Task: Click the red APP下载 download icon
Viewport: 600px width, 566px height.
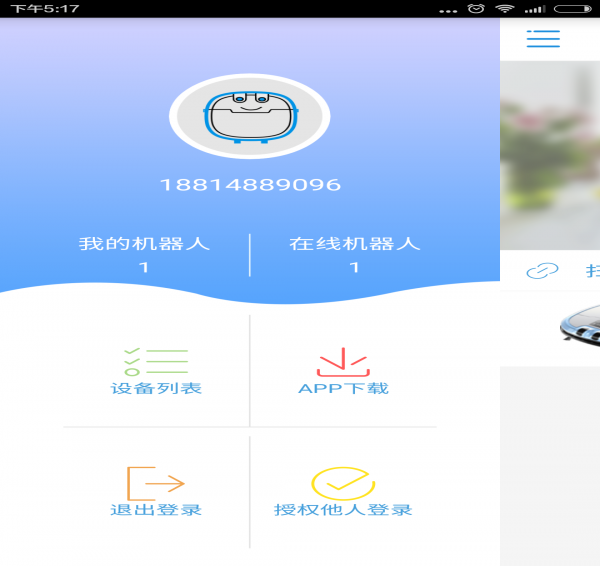Action: (343, 361)
